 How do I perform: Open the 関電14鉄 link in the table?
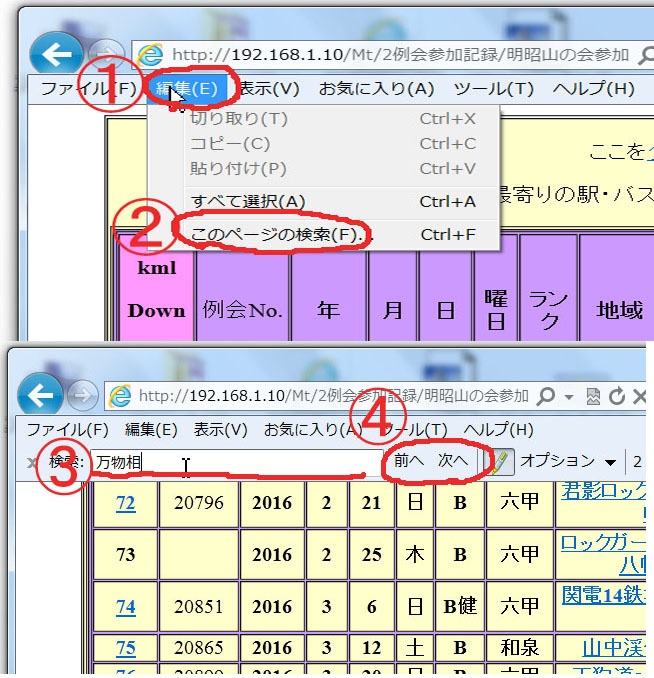coord(605,596)
